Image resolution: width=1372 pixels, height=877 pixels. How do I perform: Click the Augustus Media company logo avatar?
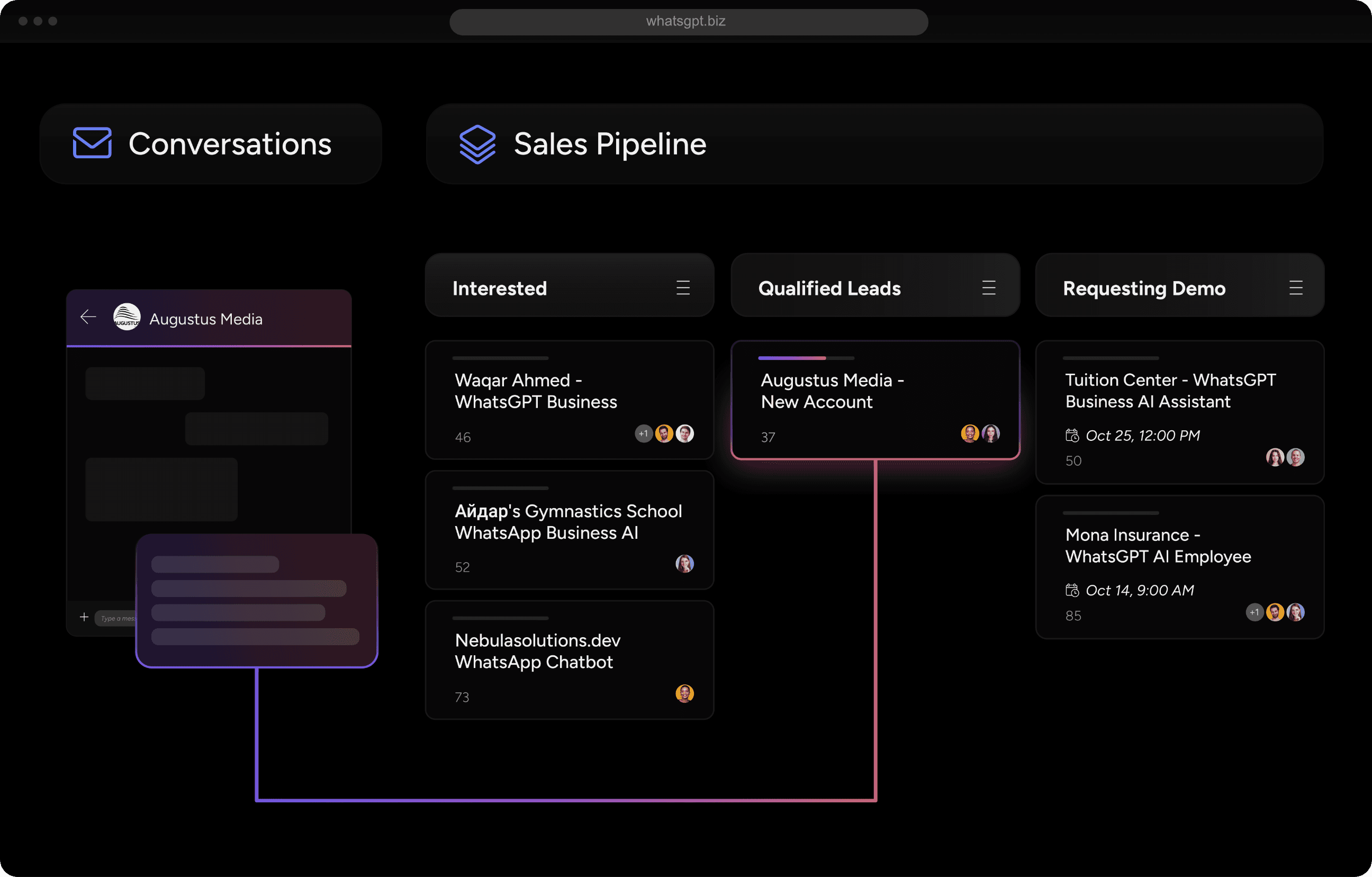point(127,317)
